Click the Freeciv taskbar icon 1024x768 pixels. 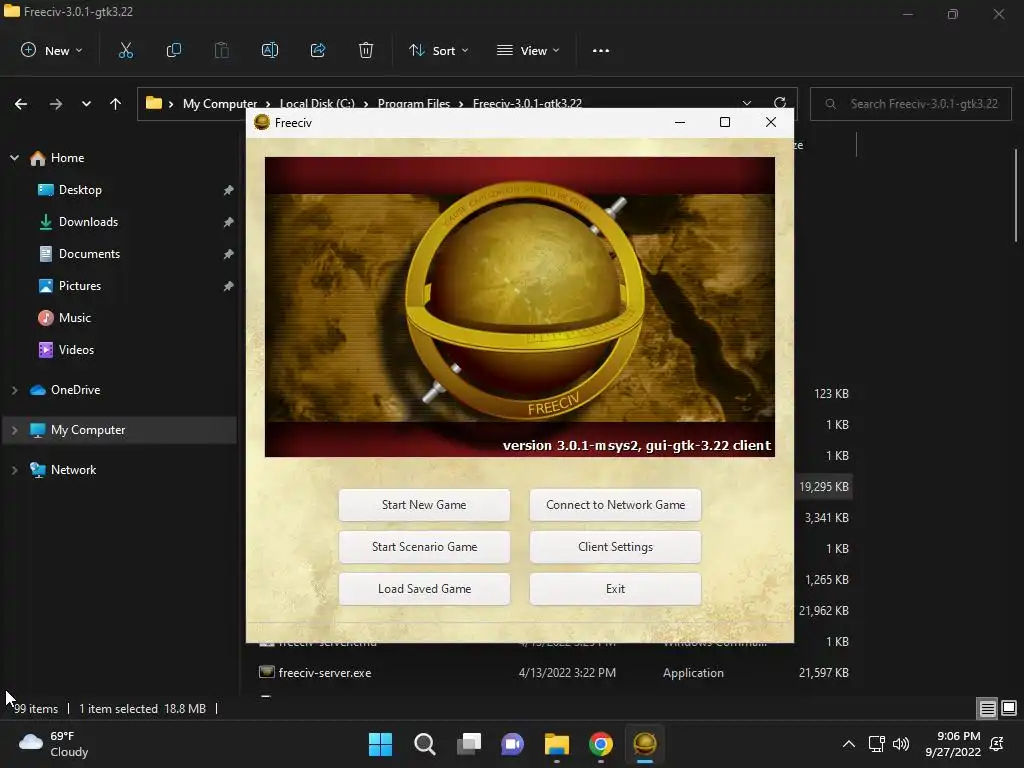click(x=645, y=744)
